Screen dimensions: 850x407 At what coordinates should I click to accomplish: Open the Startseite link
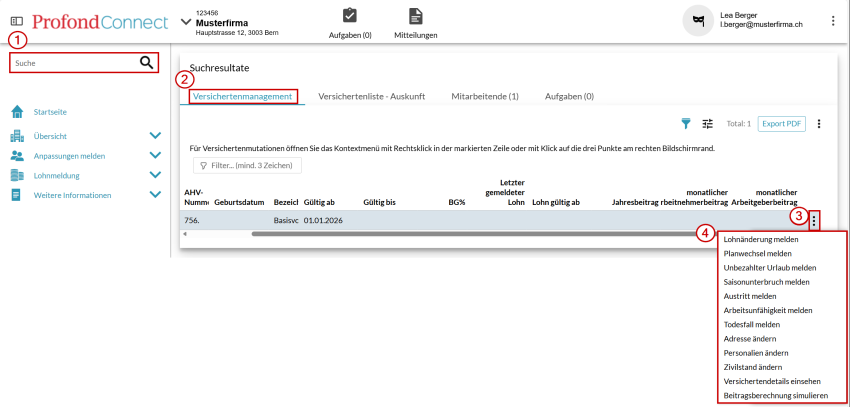[50, 112]
